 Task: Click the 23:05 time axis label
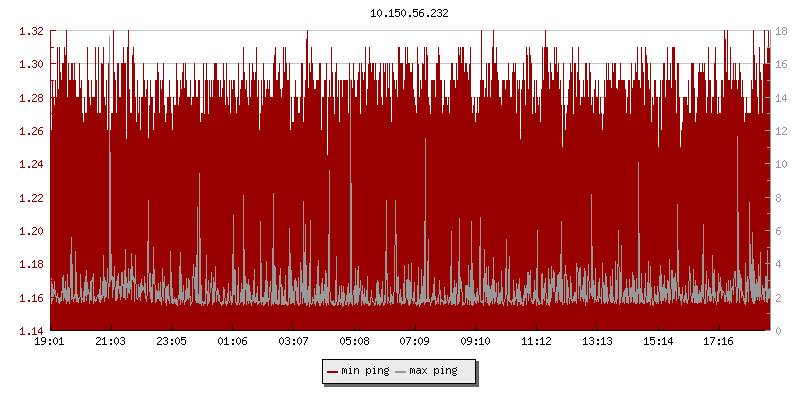point(172,342)
